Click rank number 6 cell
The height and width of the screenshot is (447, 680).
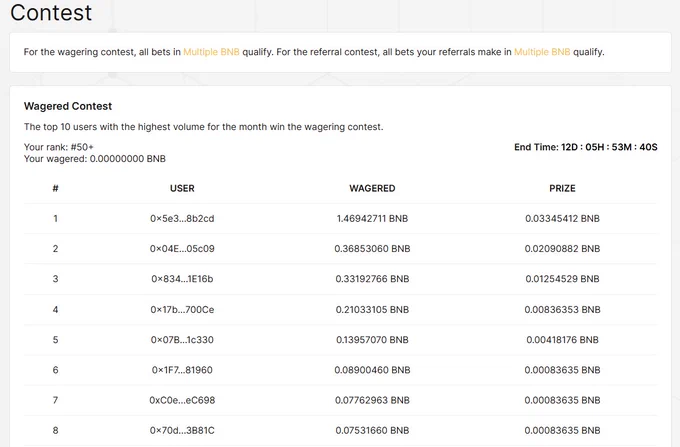(56, 370)
